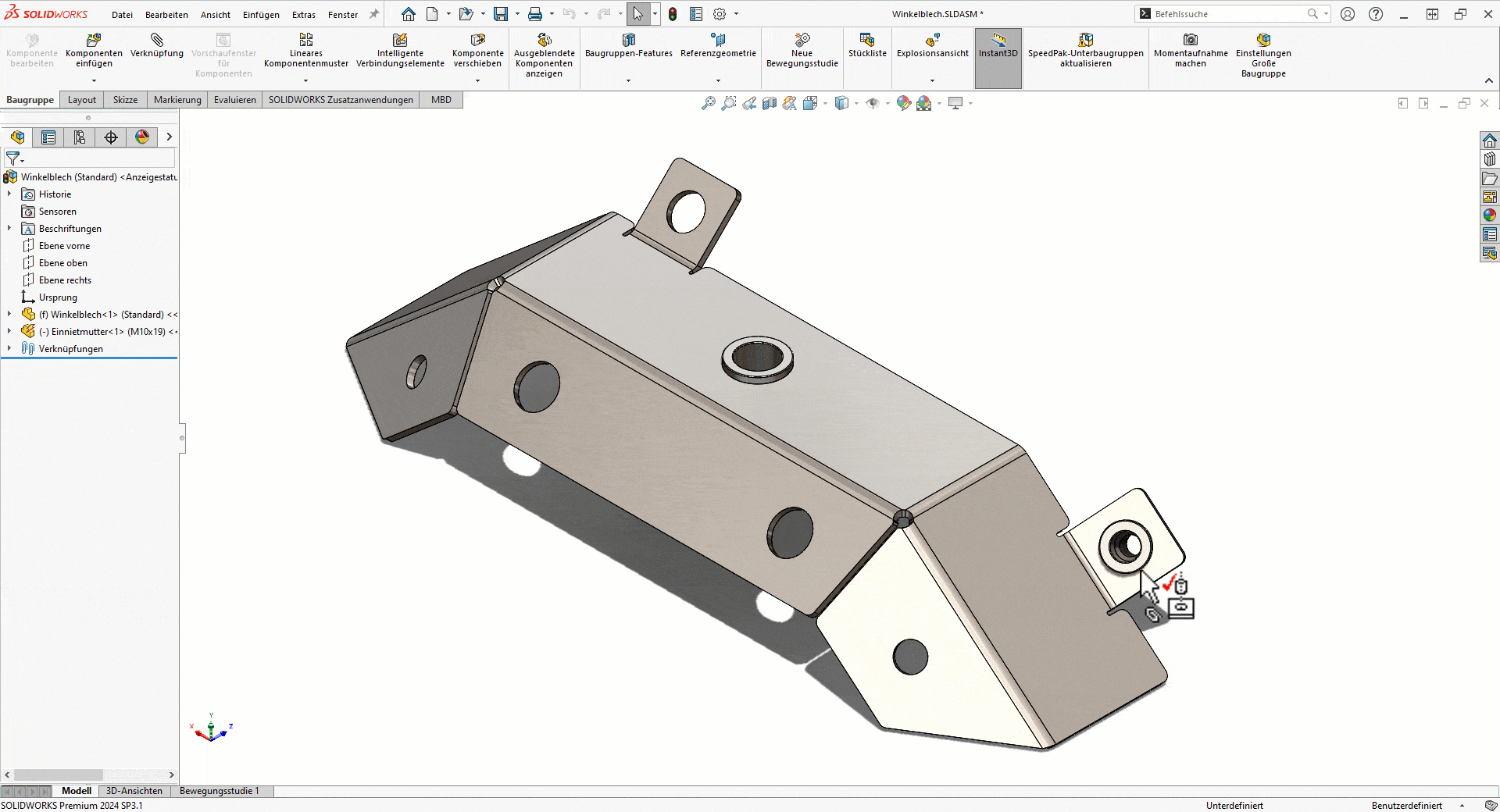Open Appearances color ball in task pane
This screenshot has width=1500, height=812.
1490,215
